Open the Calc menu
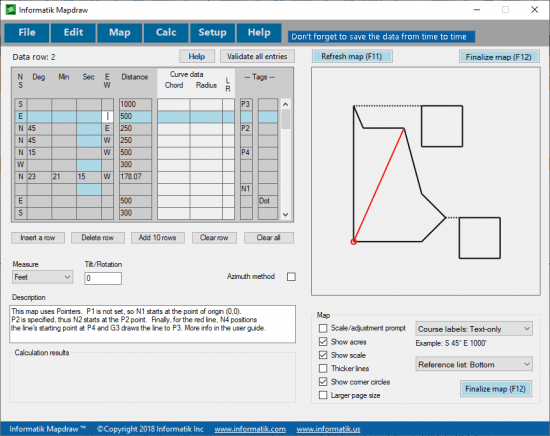Viewport: 550px width, 436px height. pyautogui.click(x=166, y=33)
